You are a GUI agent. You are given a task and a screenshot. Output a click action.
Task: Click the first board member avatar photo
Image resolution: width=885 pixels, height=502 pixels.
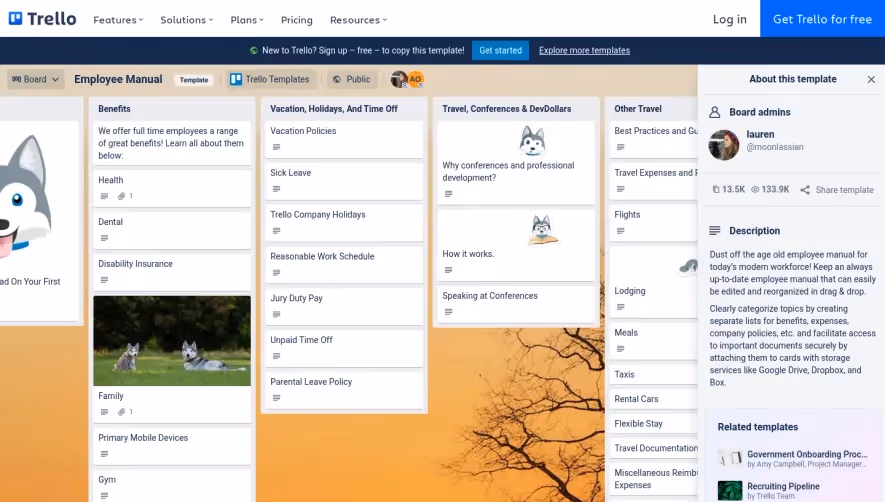[x=399, y=79]
